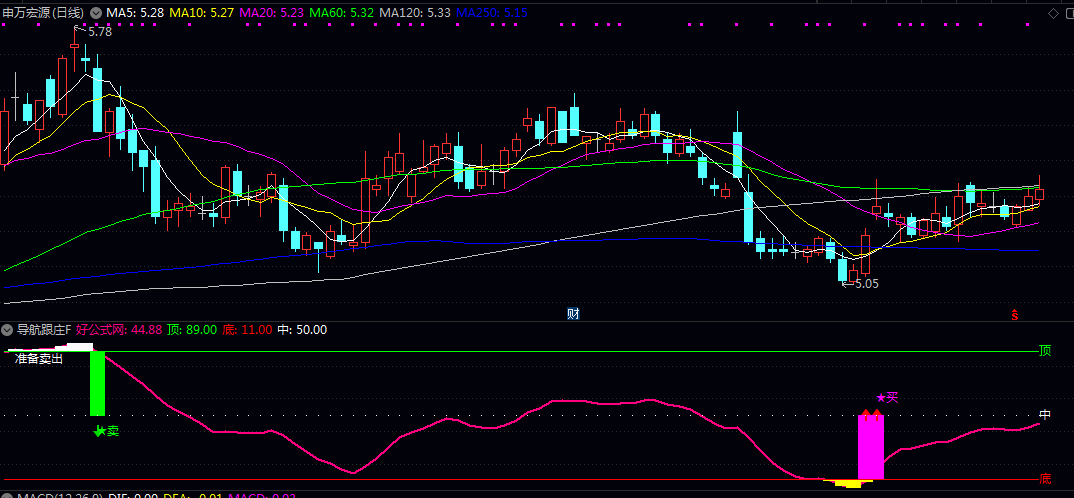Expand the 导航跟庄F indicator menu arrow
This screenshot has height=498, width=1074.
[8, 329]
